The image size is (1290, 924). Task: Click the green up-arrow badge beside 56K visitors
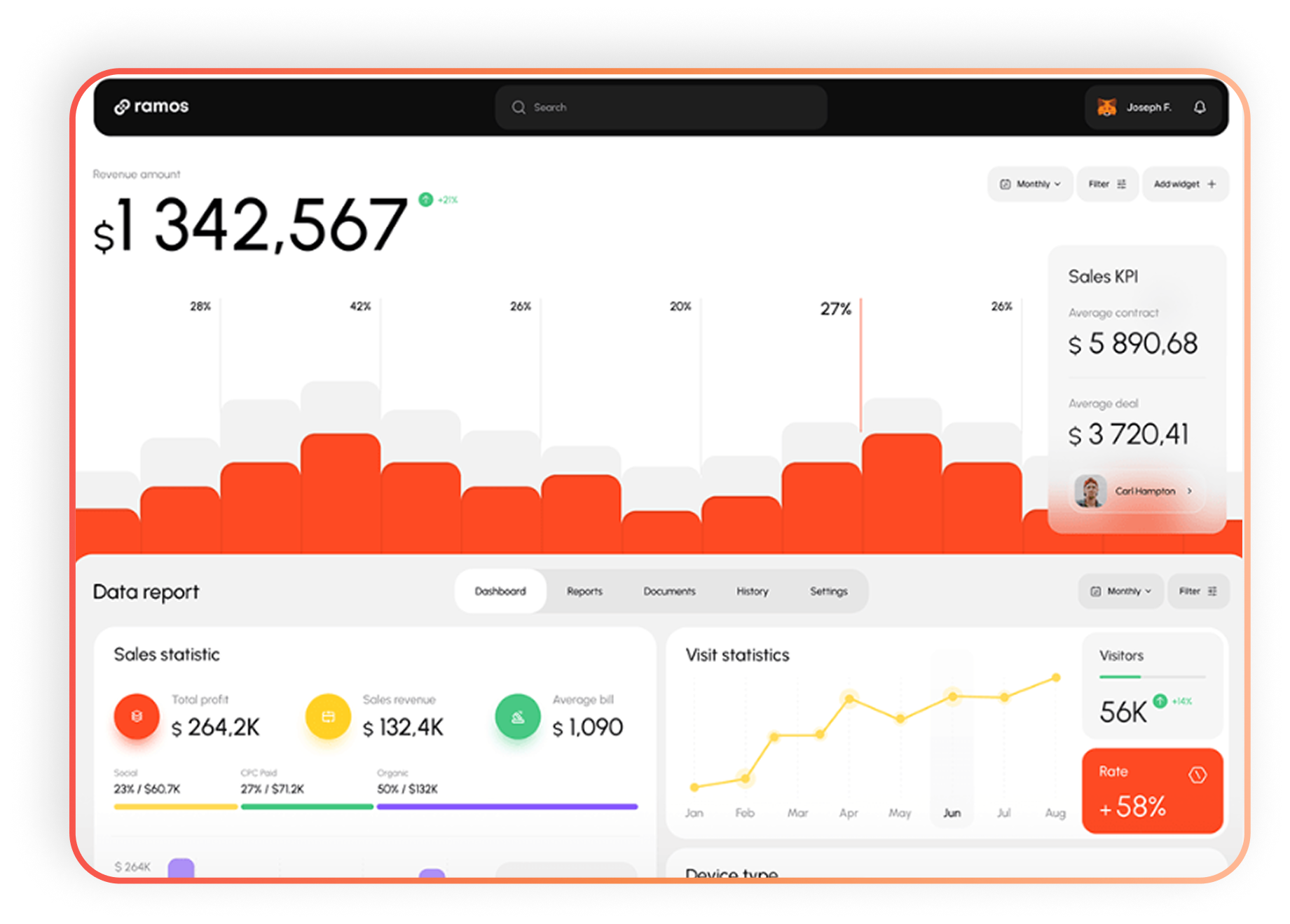[x=1160, y=701]
